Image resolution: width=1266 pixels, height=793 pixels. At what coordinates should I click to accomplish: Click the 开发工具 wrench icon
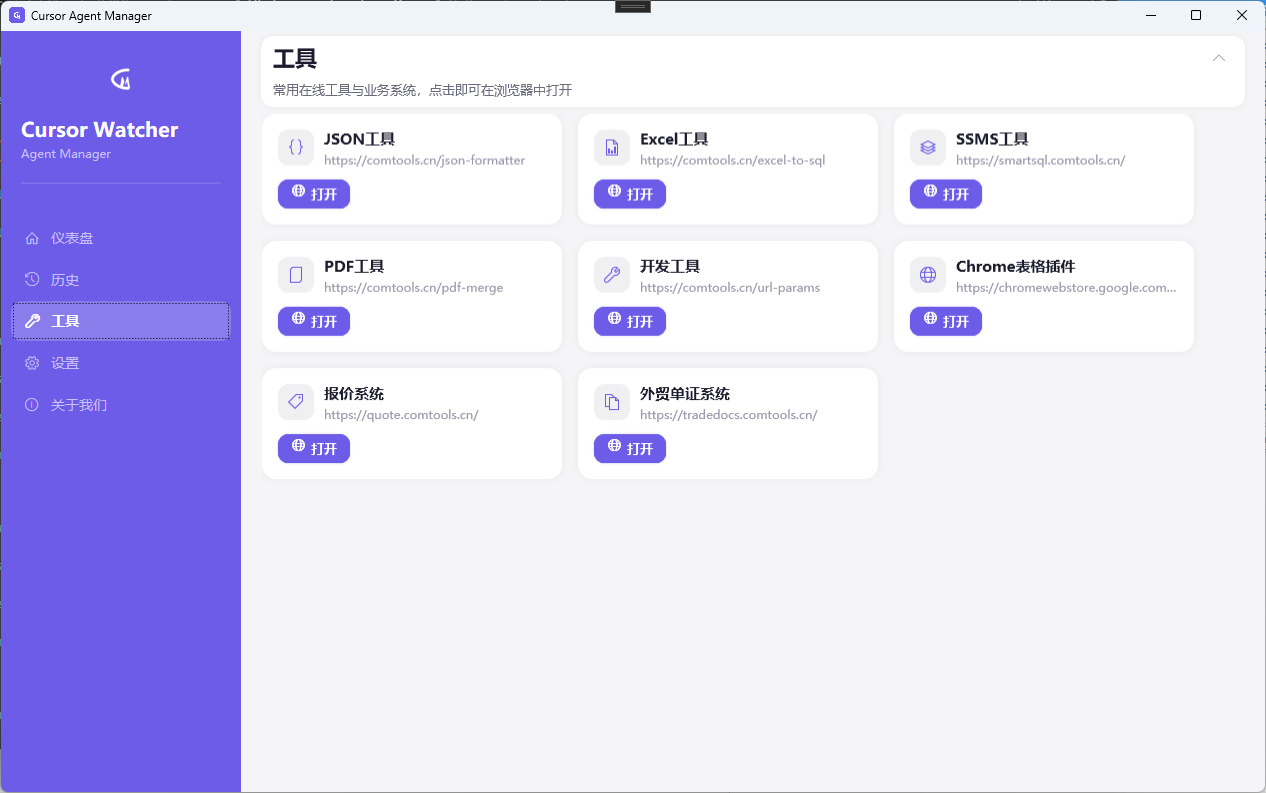point(612,275)
